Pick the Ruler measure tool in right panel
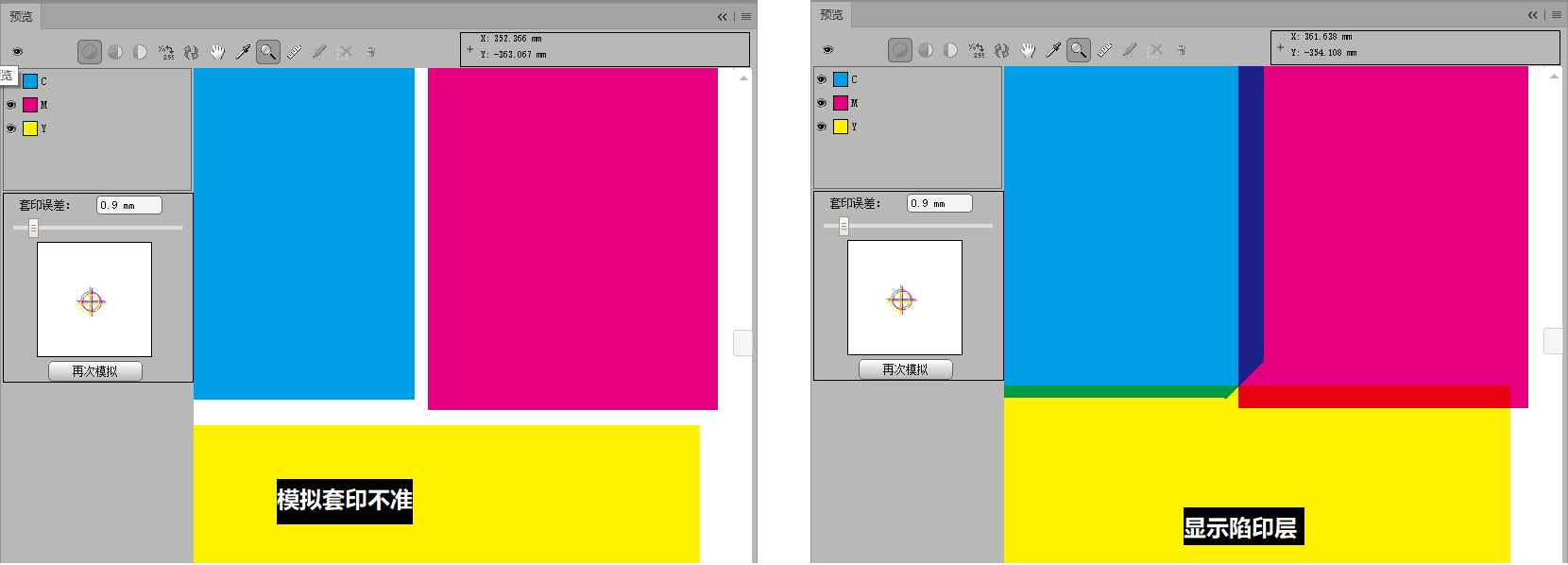Screen dimensions: 1568x565 [x=1104, y=50]
